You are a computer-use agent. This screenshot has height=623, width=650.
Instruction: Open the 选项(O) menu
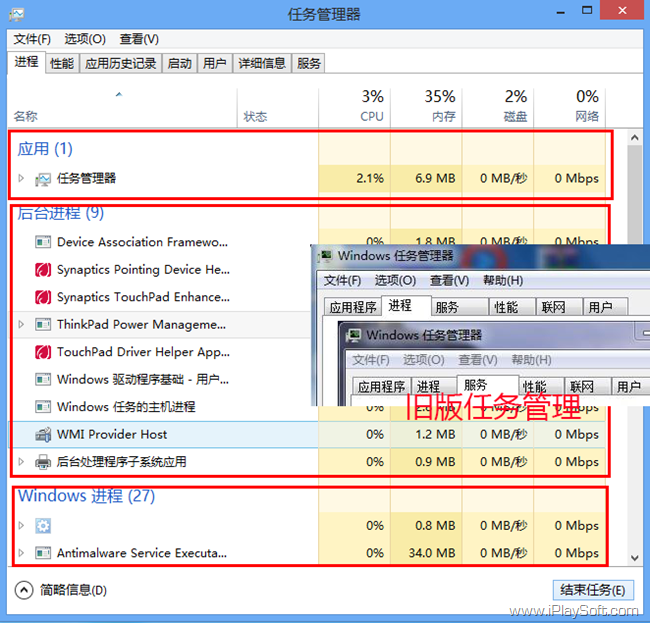coord(85,39)
